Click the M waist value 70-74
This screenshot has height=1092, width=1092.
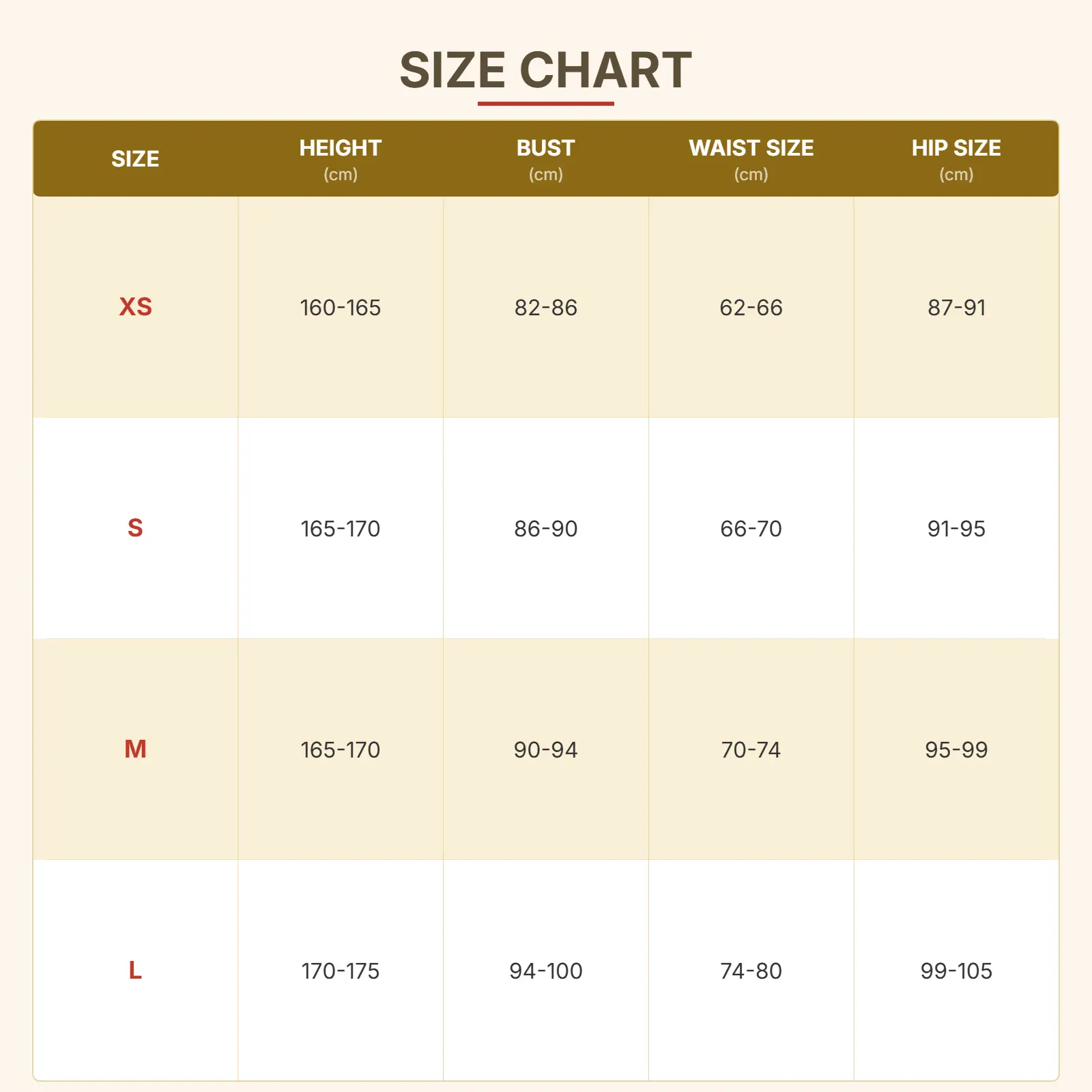click(751, 750)
